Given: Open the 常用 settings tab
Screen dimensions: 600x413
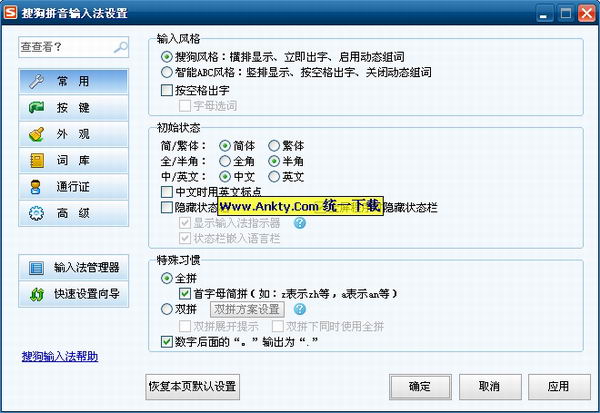Looking at the screenshot, I should (73, 82).
